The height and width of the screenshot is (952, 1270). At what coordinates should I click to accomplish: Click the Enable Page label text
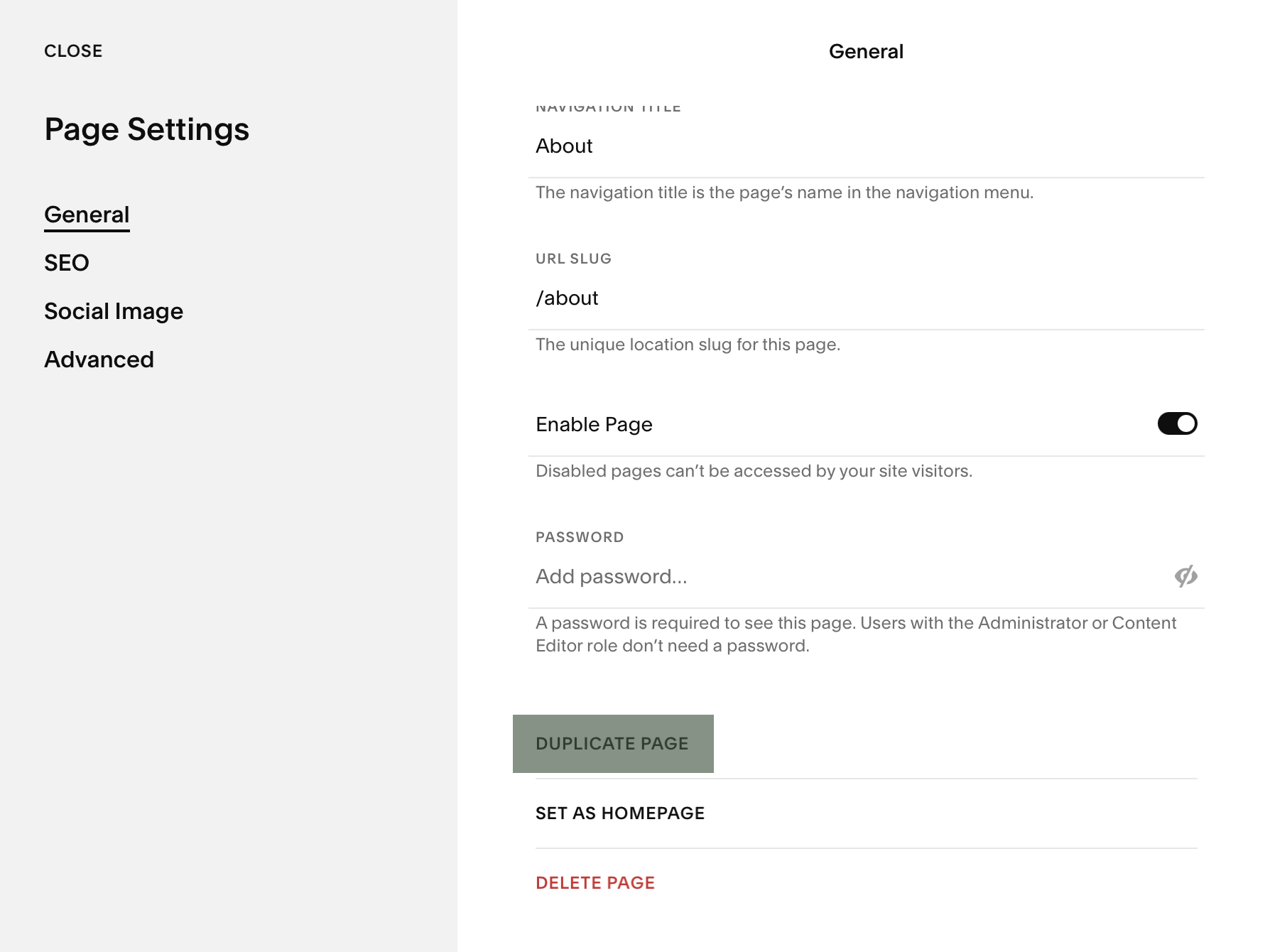[594, 424]
